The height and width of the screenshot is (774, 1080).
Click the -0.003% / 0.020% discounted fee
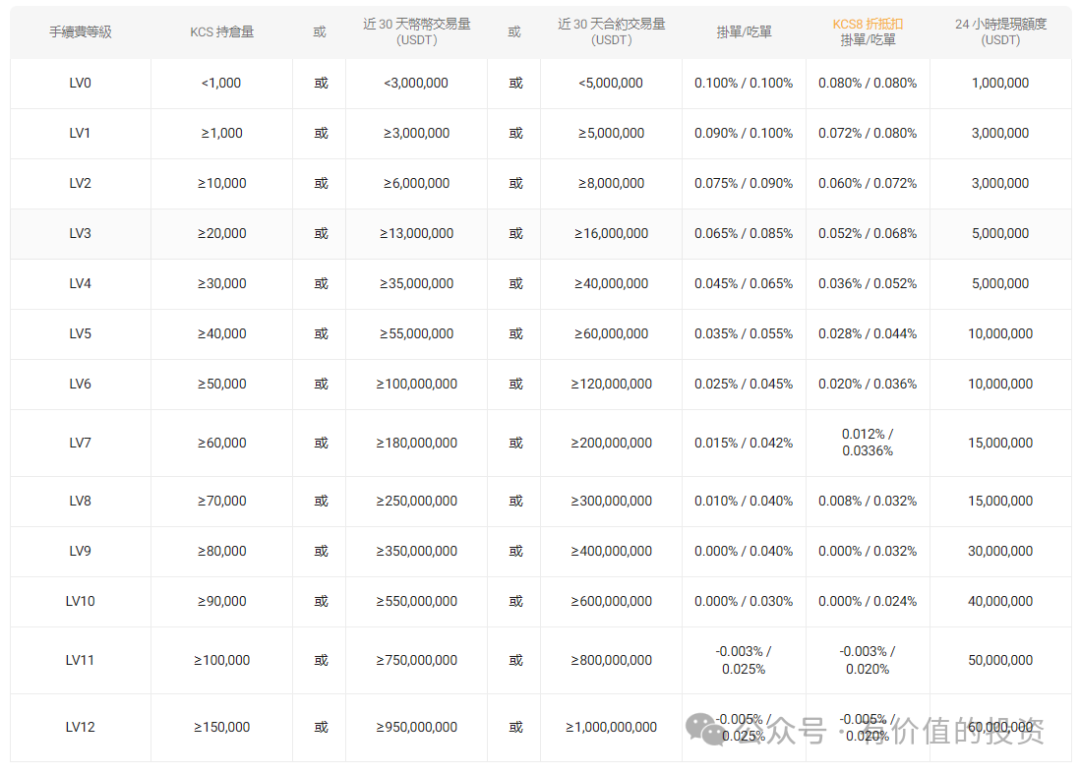868,660
